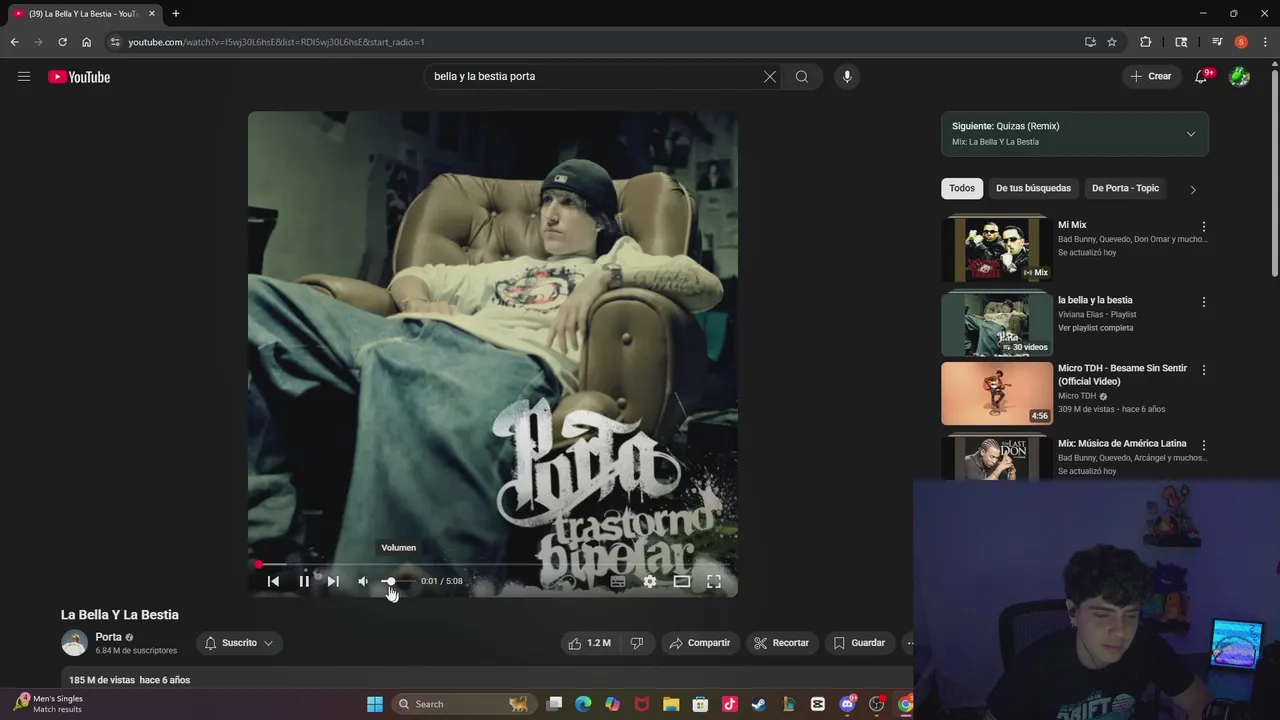Enter fullscreen video mode
This screenshot has height=720, width=1280.
[714, 581]
